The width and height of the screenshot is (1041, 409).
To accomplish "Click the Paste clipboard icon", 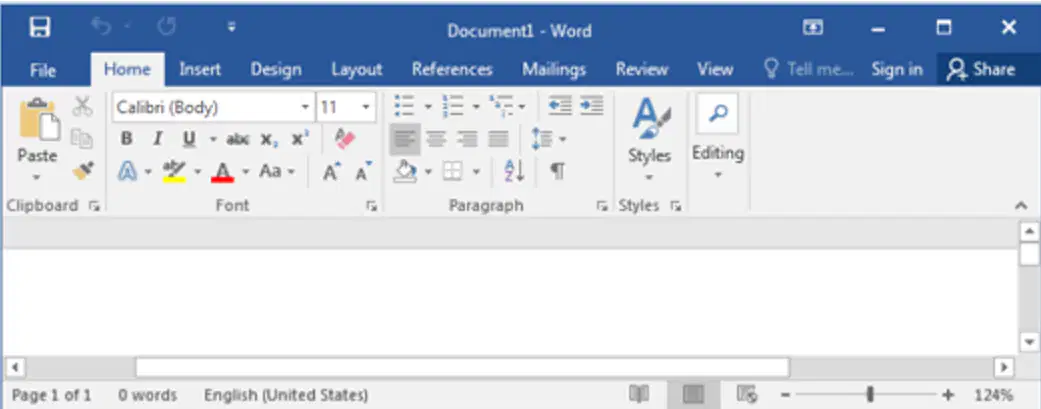I will pos(39,120).
